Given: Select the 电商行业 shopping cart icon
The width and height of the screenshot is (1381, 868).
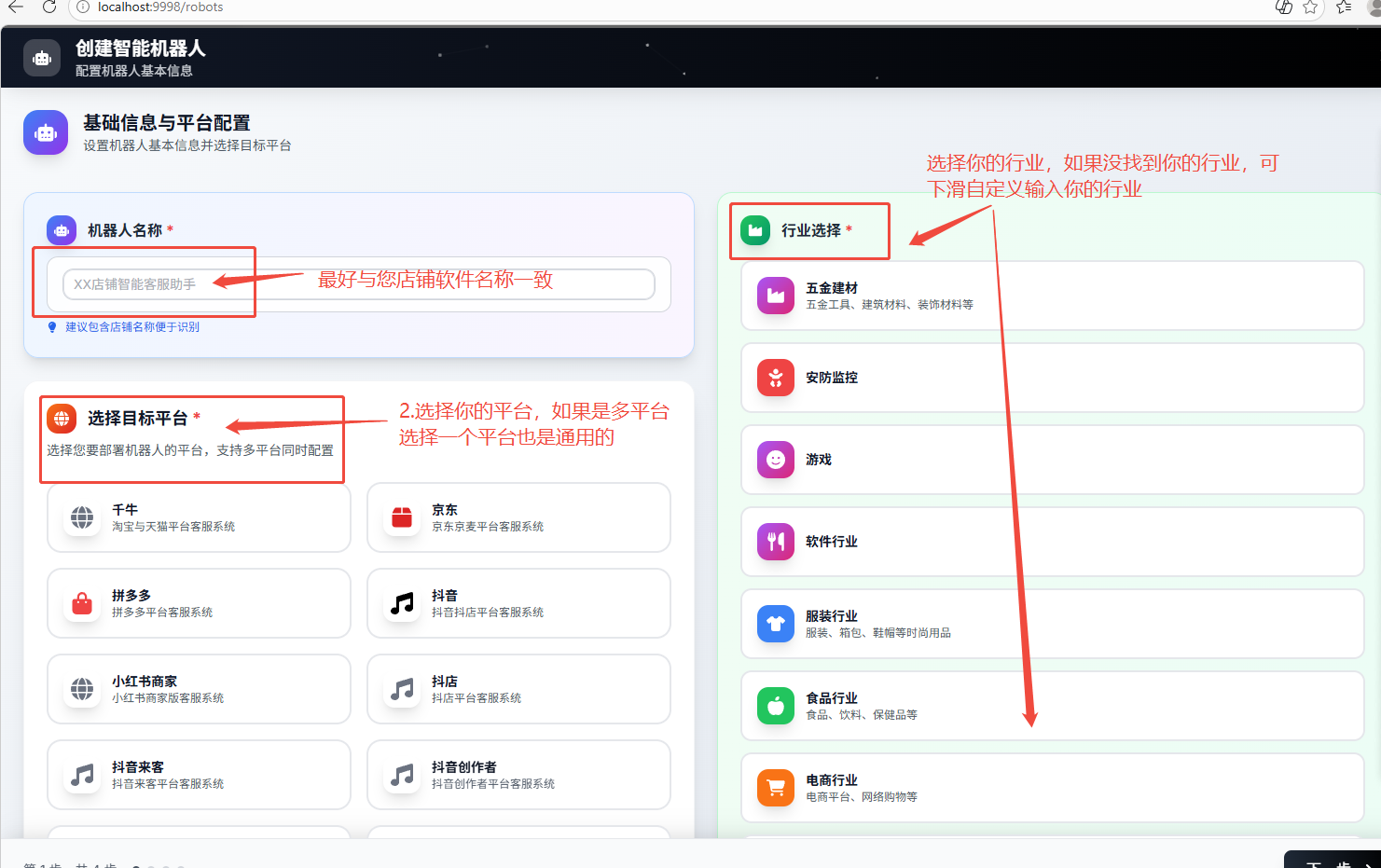Looking at the screenshot, I should [x=775, y=788].
